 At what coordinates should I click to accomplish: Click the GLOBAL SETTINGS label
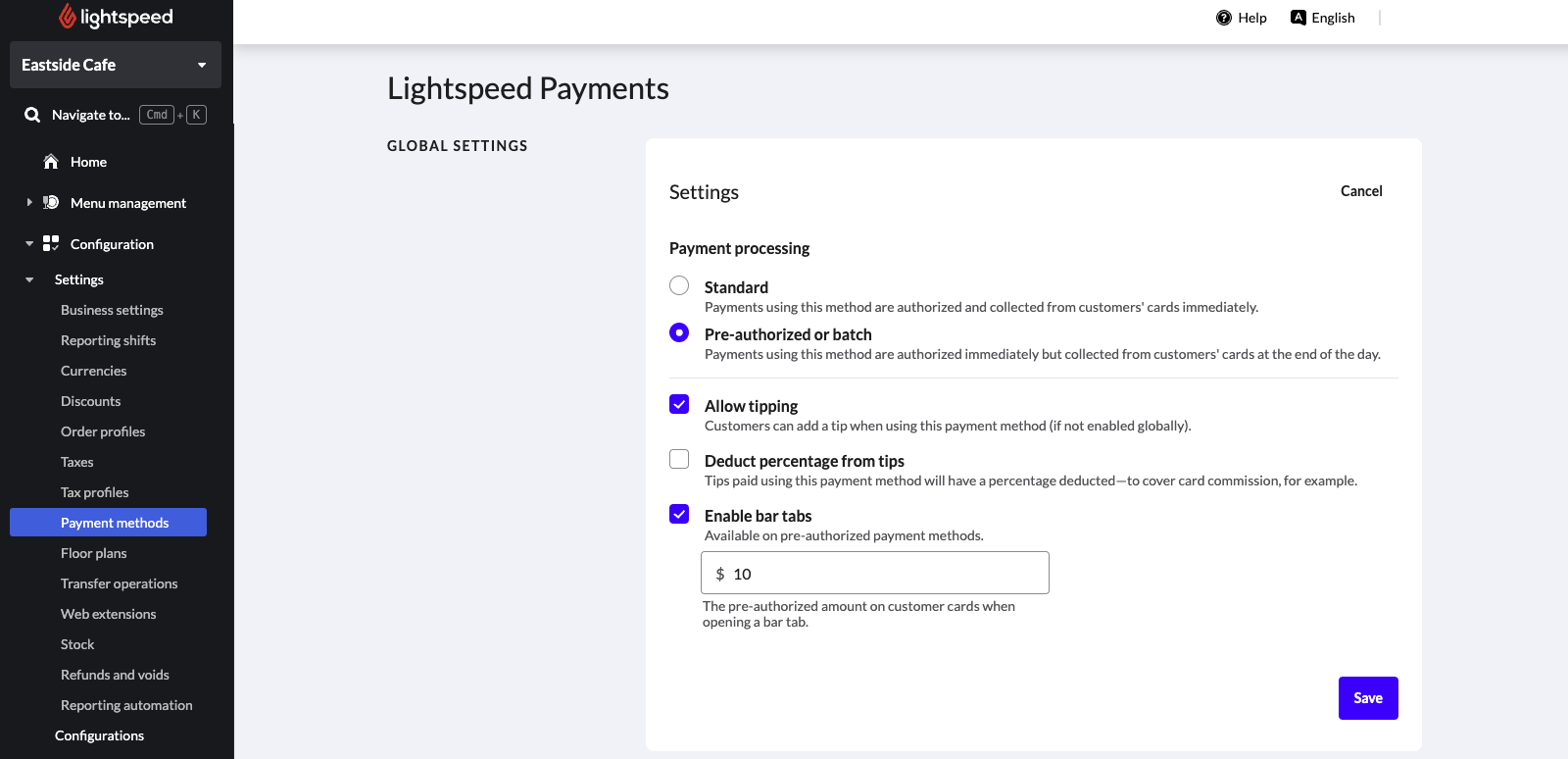[x=458, y=146]
